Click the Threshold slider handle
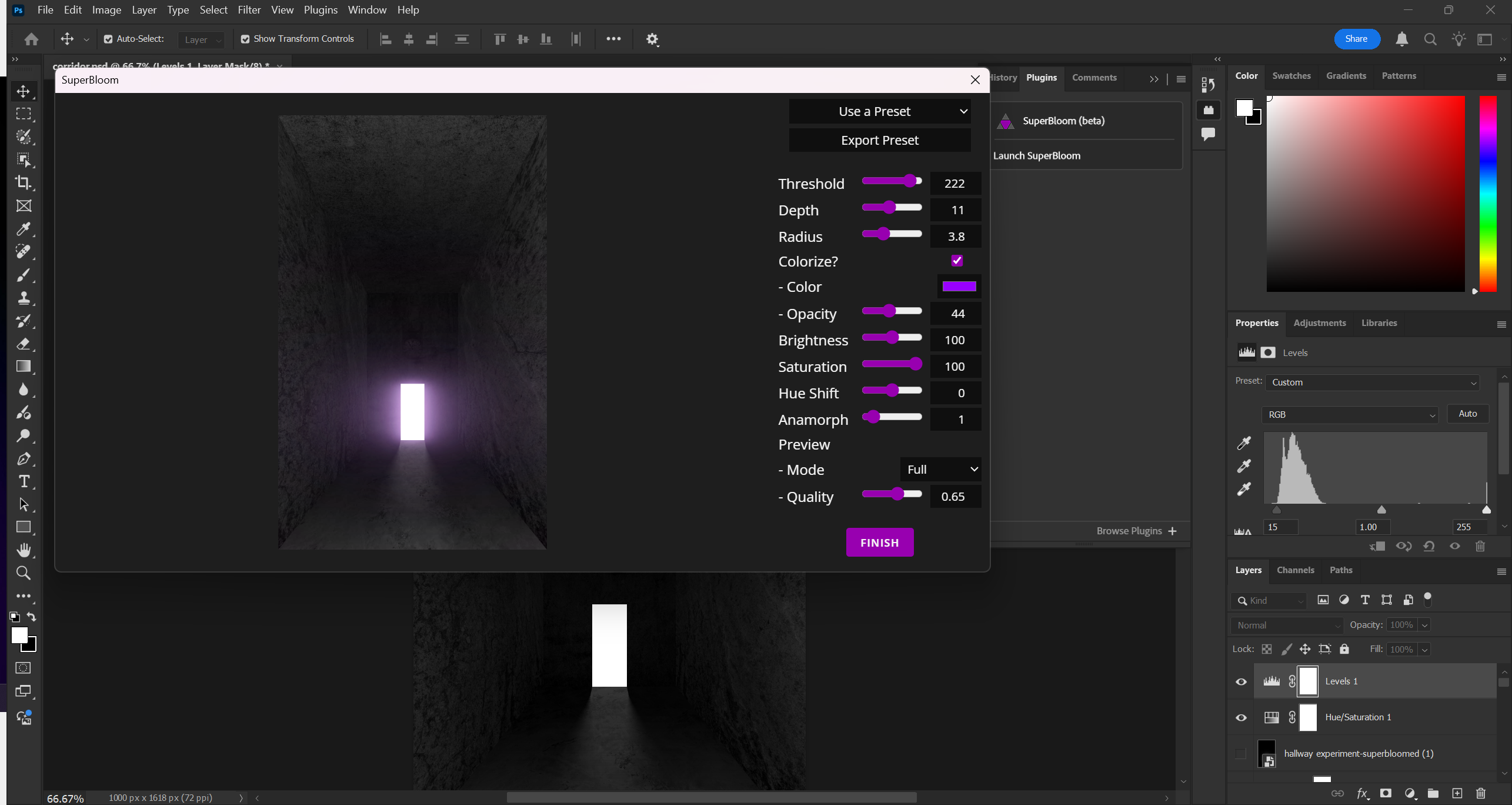 tap(910, 180)
